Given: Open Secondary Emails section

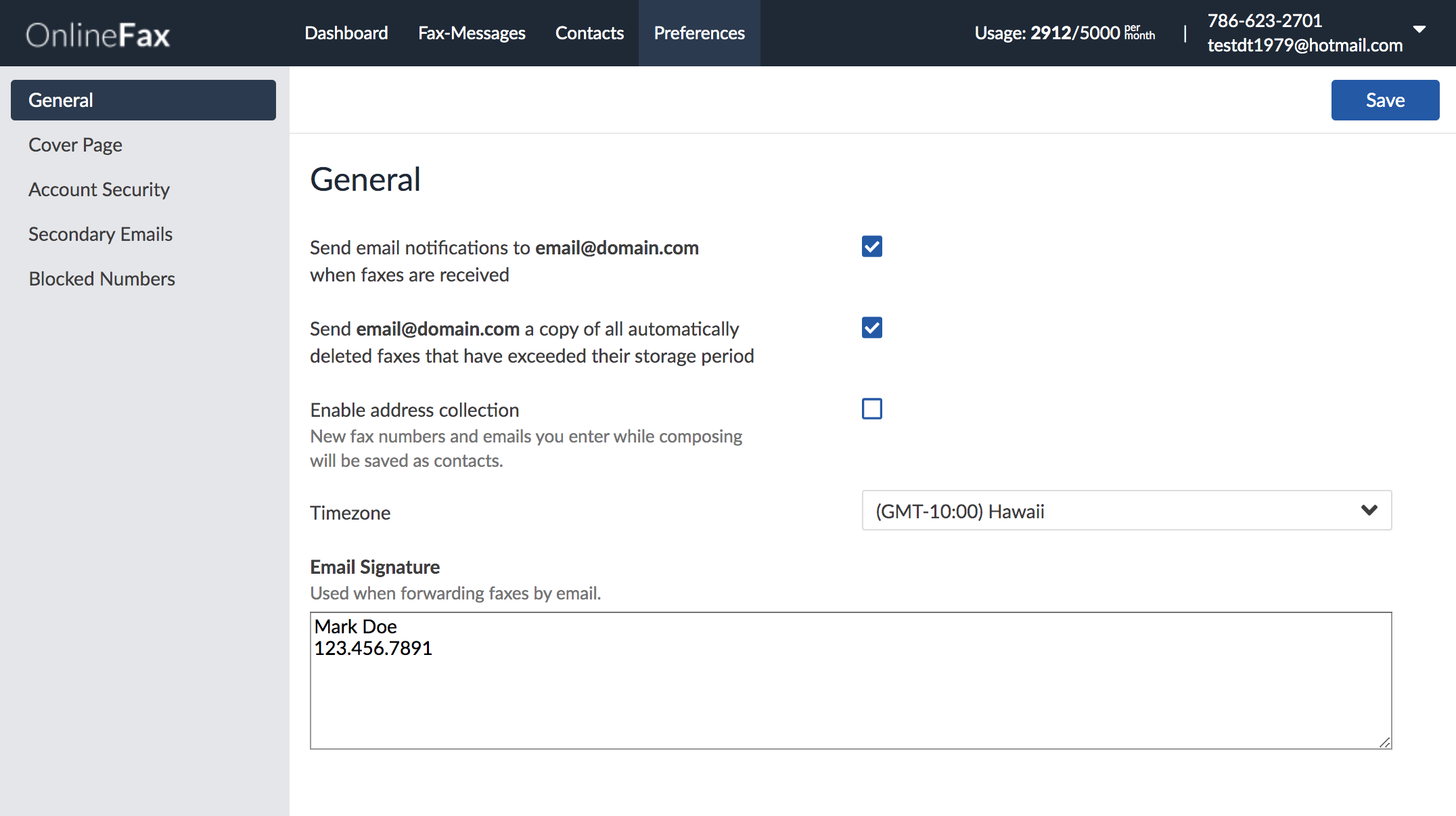Looking at the screenshot, I should point(100,234).
